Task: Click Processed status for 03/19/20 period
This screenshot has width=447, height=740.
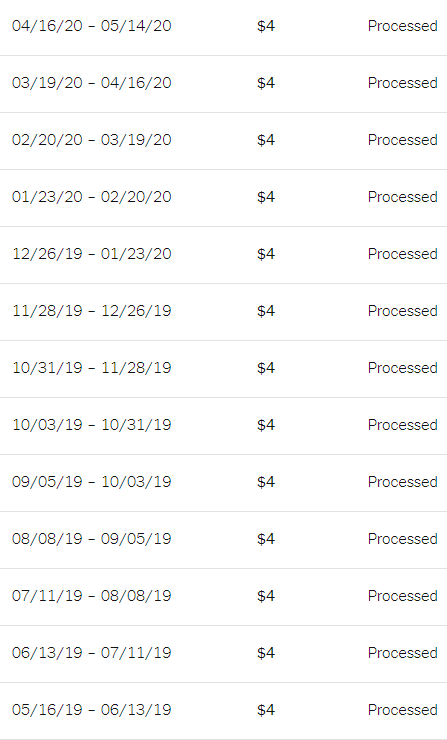Action: pyautogui.click(x=403, y=83)
